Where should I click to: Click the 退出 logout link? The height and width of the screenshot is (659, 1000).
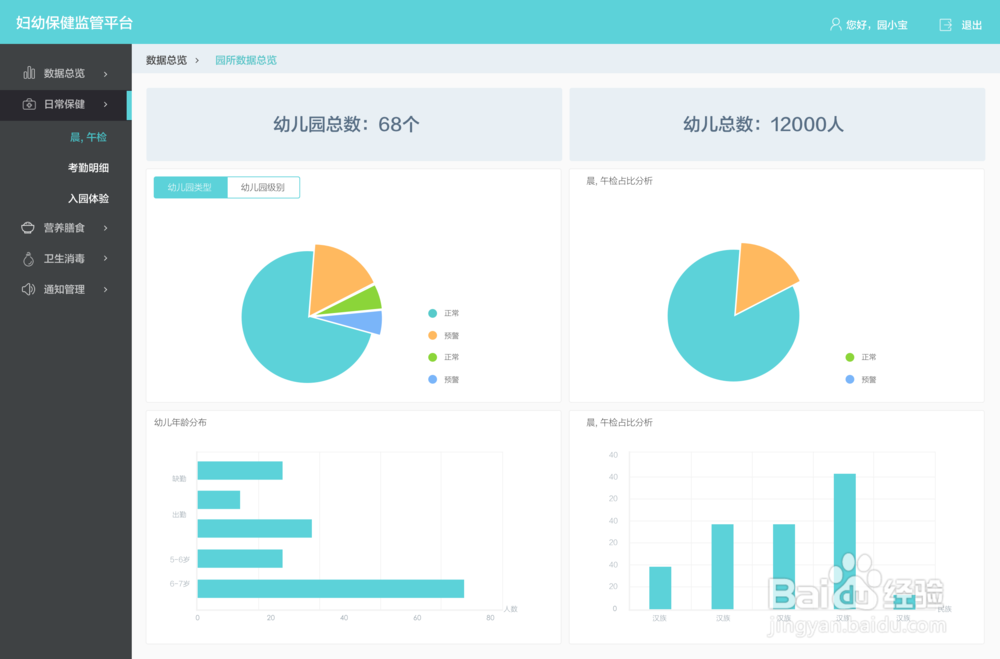971,25
